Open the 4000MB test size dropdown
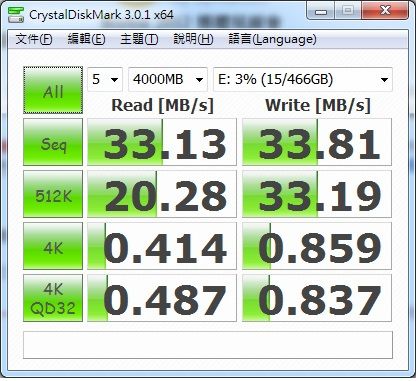This screenshot has width=418, height=381. (x=168, y=79)
